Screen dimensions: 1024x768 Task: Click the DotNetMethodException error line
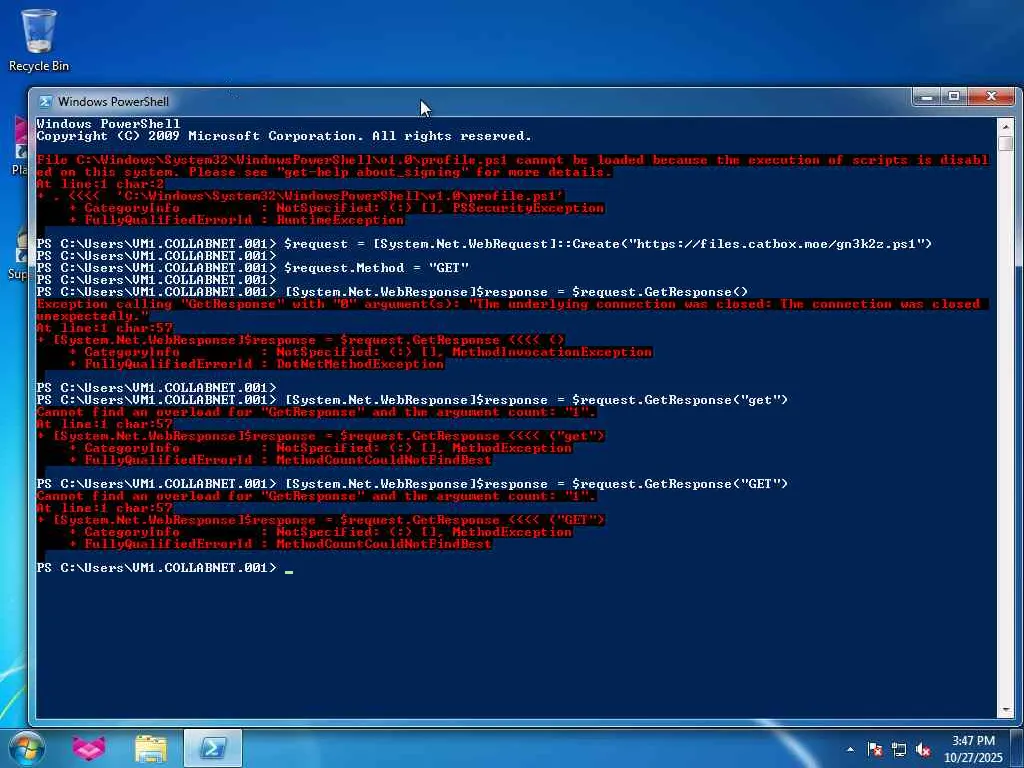pos(255,364)
